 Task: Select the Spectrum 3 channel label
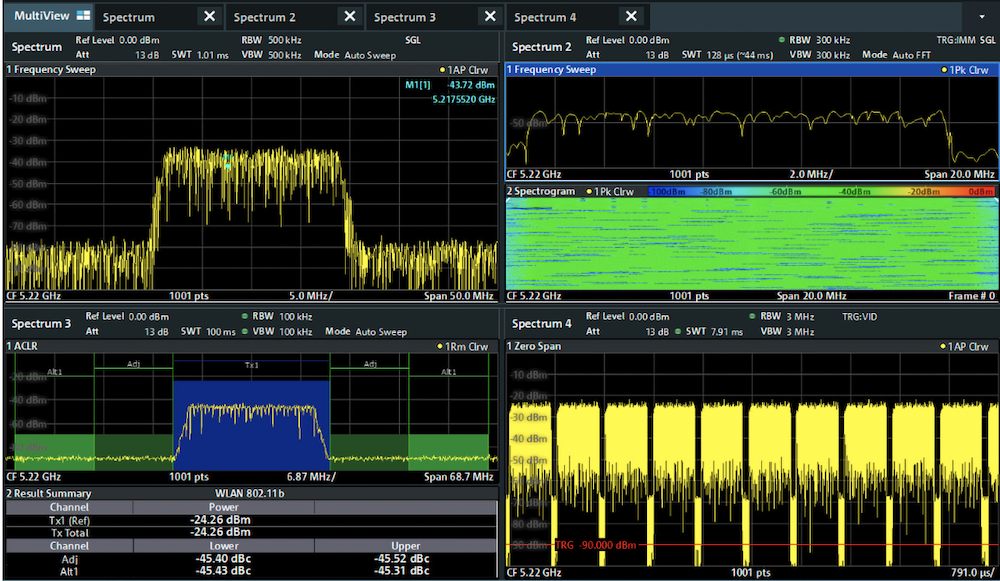point(42,324)
